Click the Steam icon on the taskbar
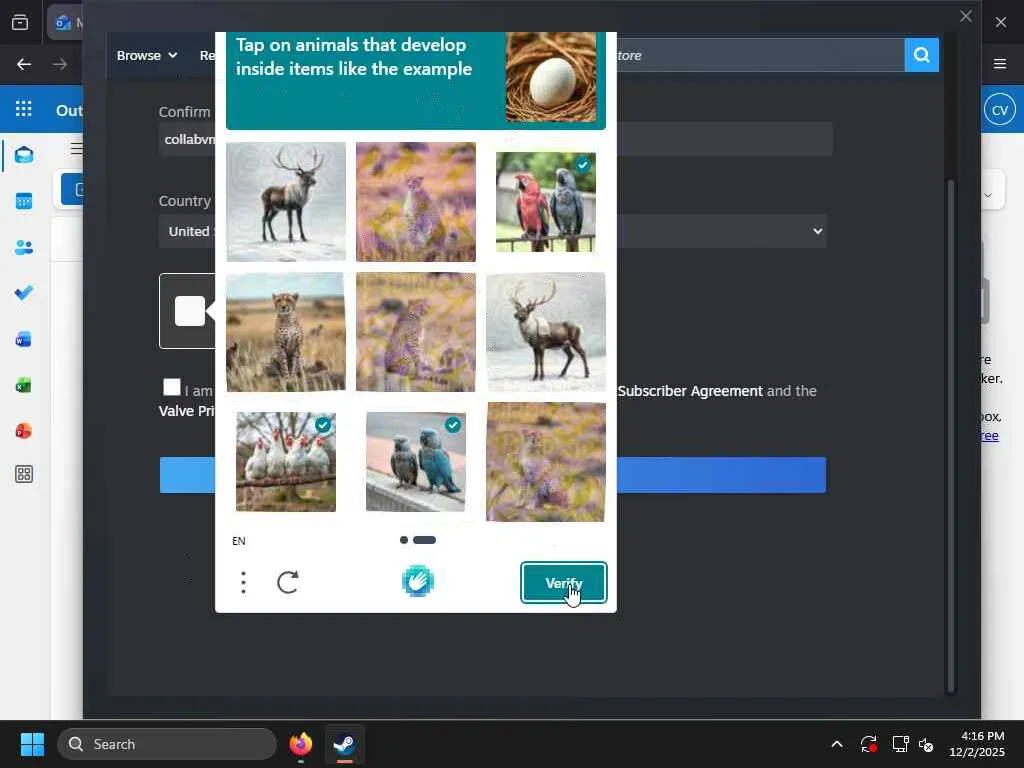 tap(344, 744)
